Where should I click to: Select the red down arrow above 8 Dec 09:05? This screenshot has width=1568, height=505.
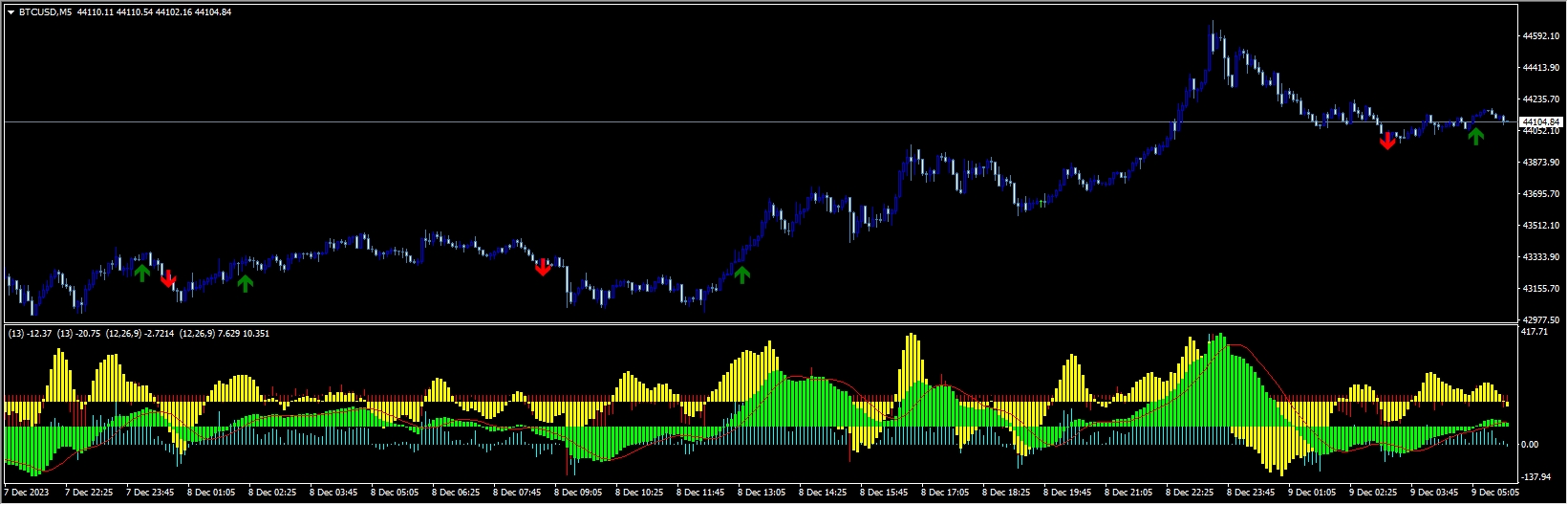543,267
